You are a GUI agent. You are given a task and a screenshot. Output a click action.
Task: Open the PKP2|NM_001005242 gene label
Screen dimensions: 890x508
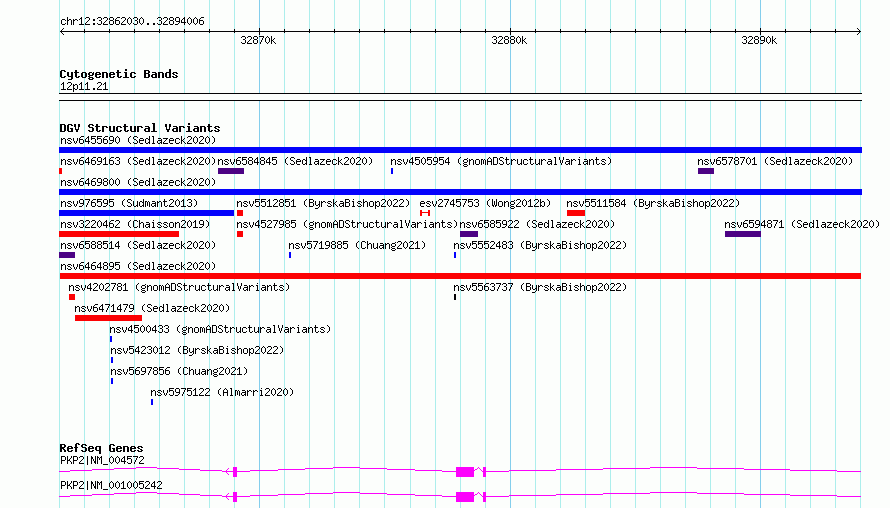111,485
